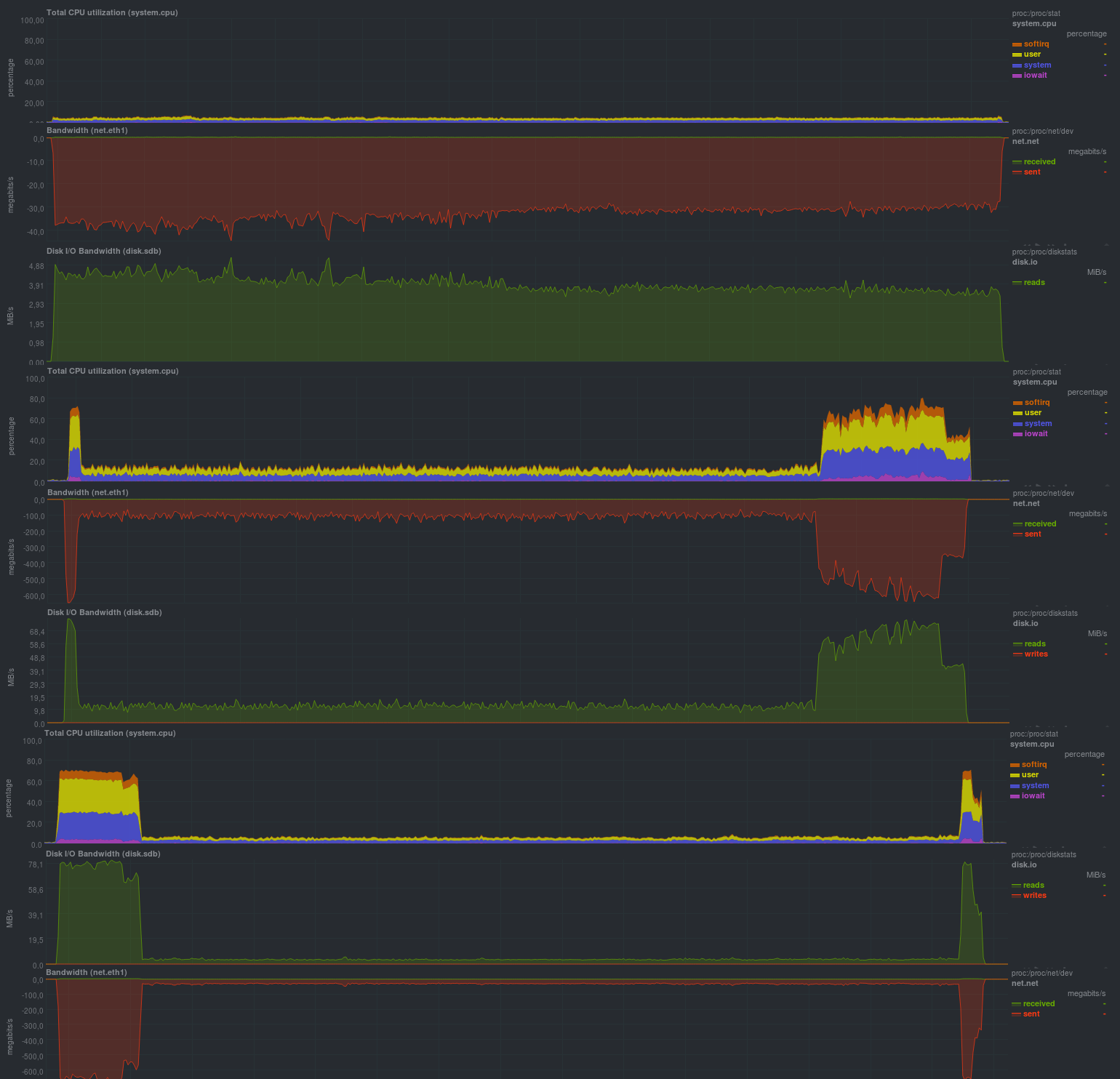
Task: Toggle reads in the second disk I/O legend
Action: (x=1035, y=644)
